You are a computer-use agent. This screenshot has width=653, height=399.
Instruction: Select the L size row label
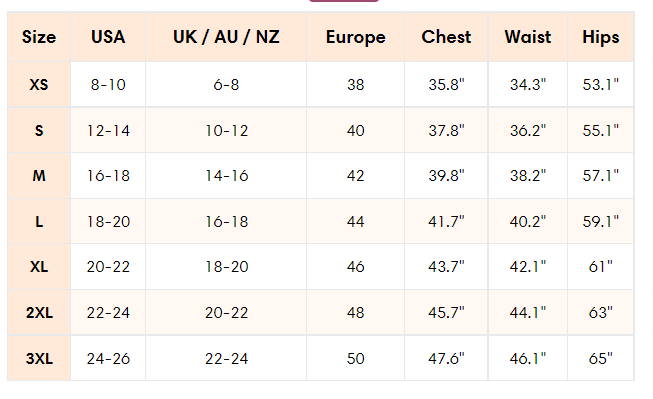tap(39, 222)
